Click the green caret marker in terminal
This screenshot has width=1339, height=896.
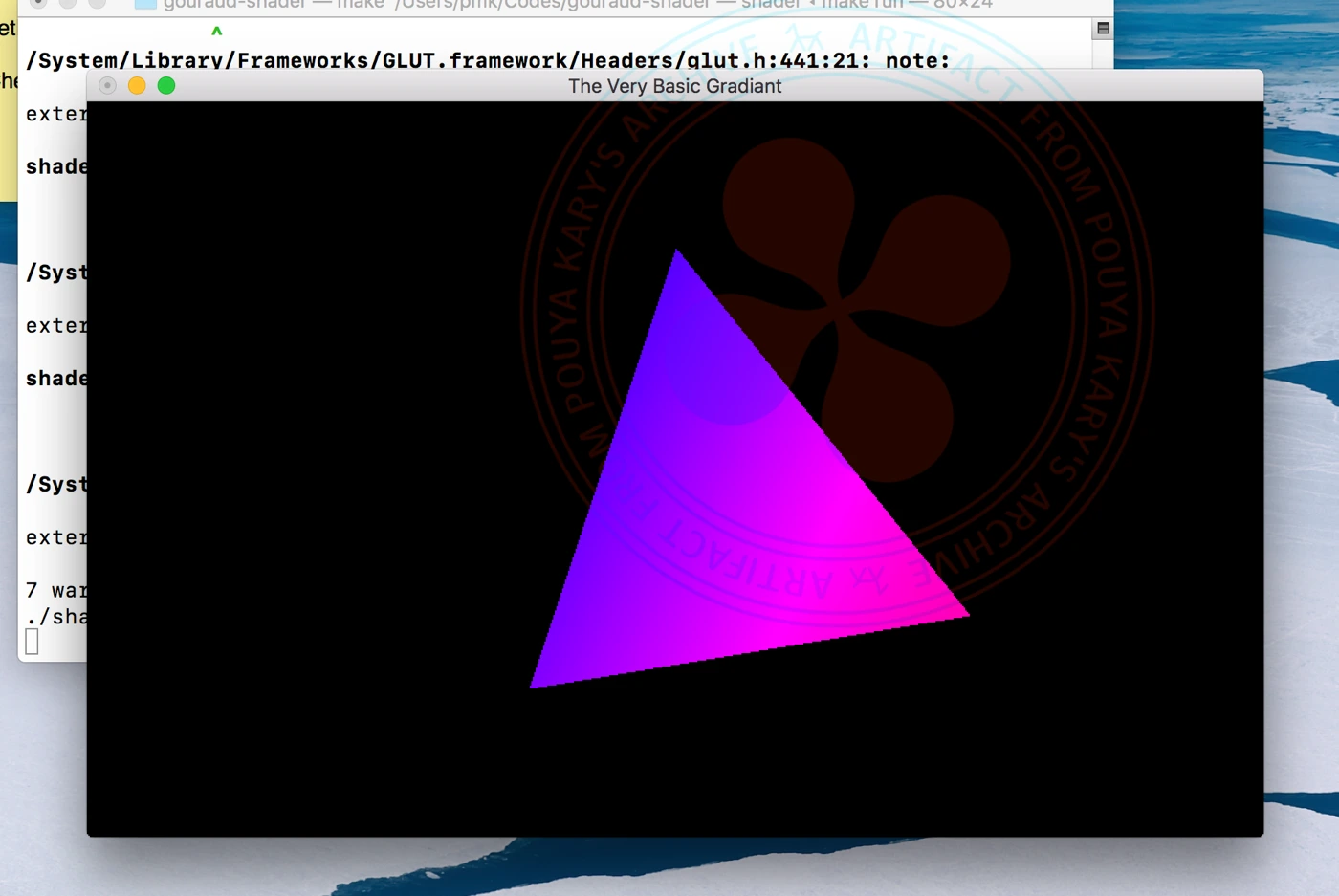tap(217, 32)
